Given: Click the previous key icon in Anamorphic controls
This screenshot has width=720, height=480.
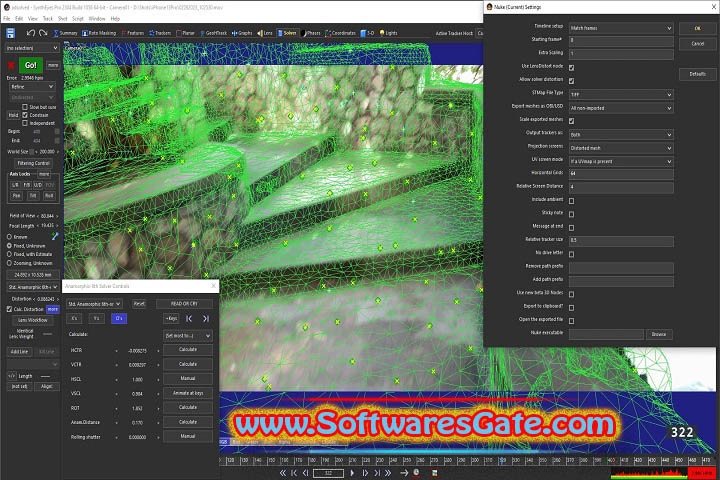Looking at the screenshot, I should coord(189,318).
